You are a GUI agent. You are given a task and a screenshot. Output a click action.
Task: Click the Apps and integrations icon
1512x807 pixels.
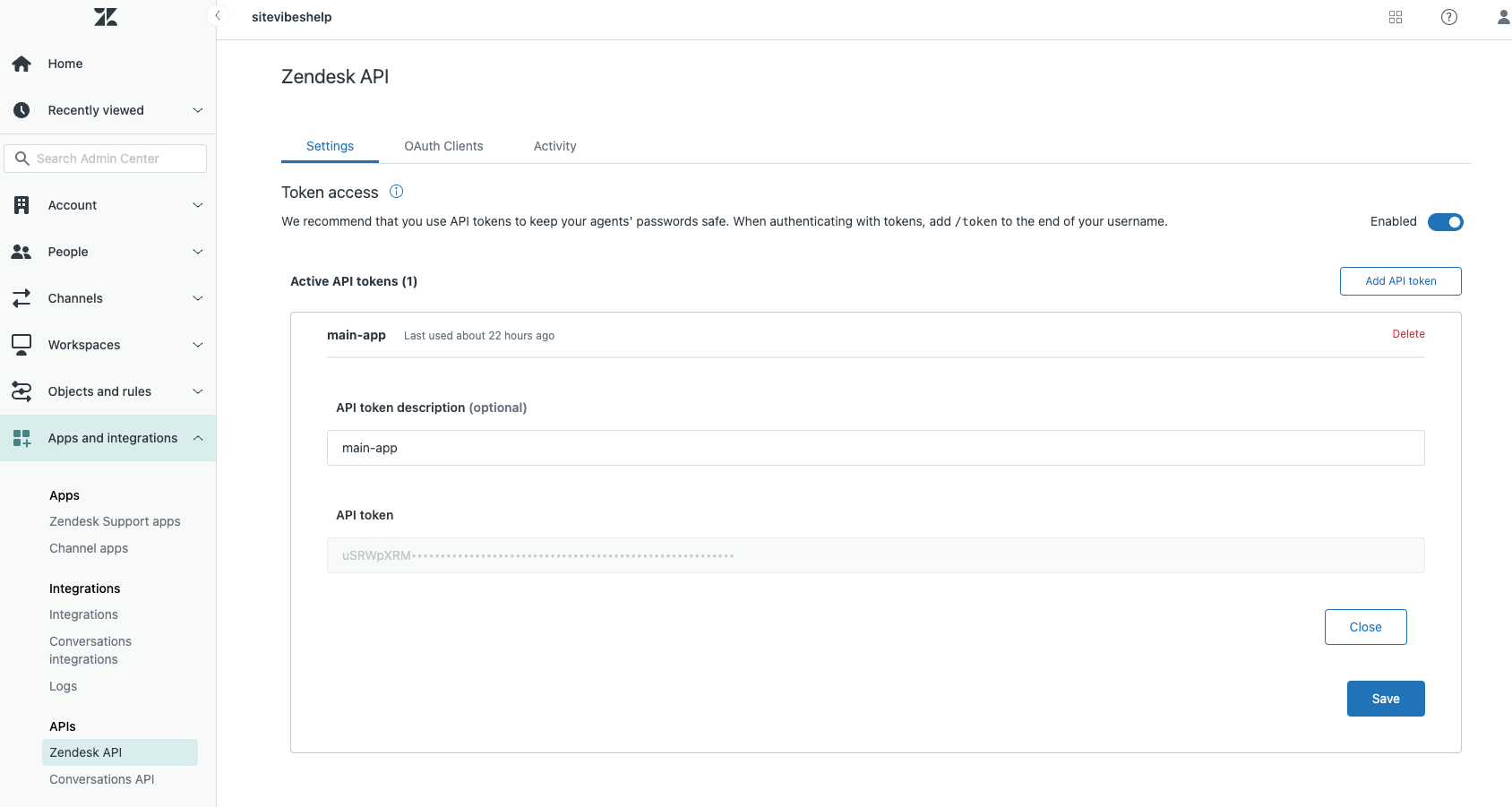(21, 438)
